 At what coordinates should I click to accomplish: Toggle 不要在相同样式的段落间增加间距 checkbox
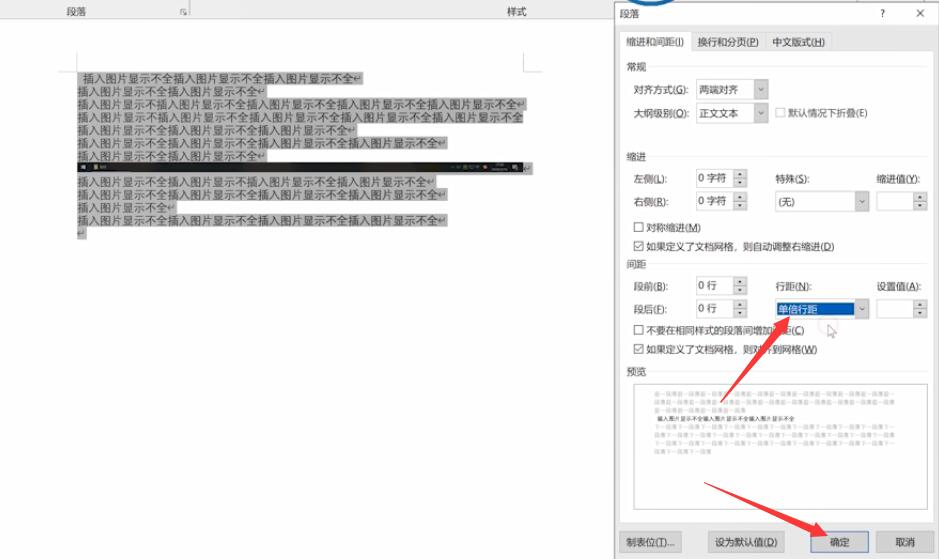click(638, 330)
